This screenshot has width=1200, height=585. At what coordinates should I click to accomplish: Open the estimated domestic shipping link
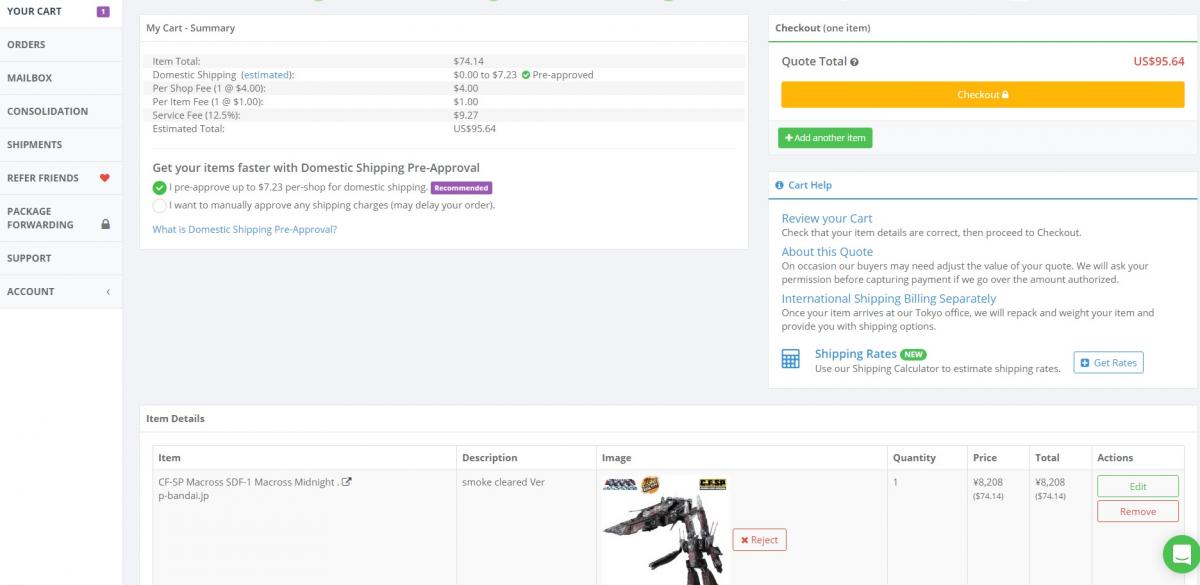(x=267, y=75)
